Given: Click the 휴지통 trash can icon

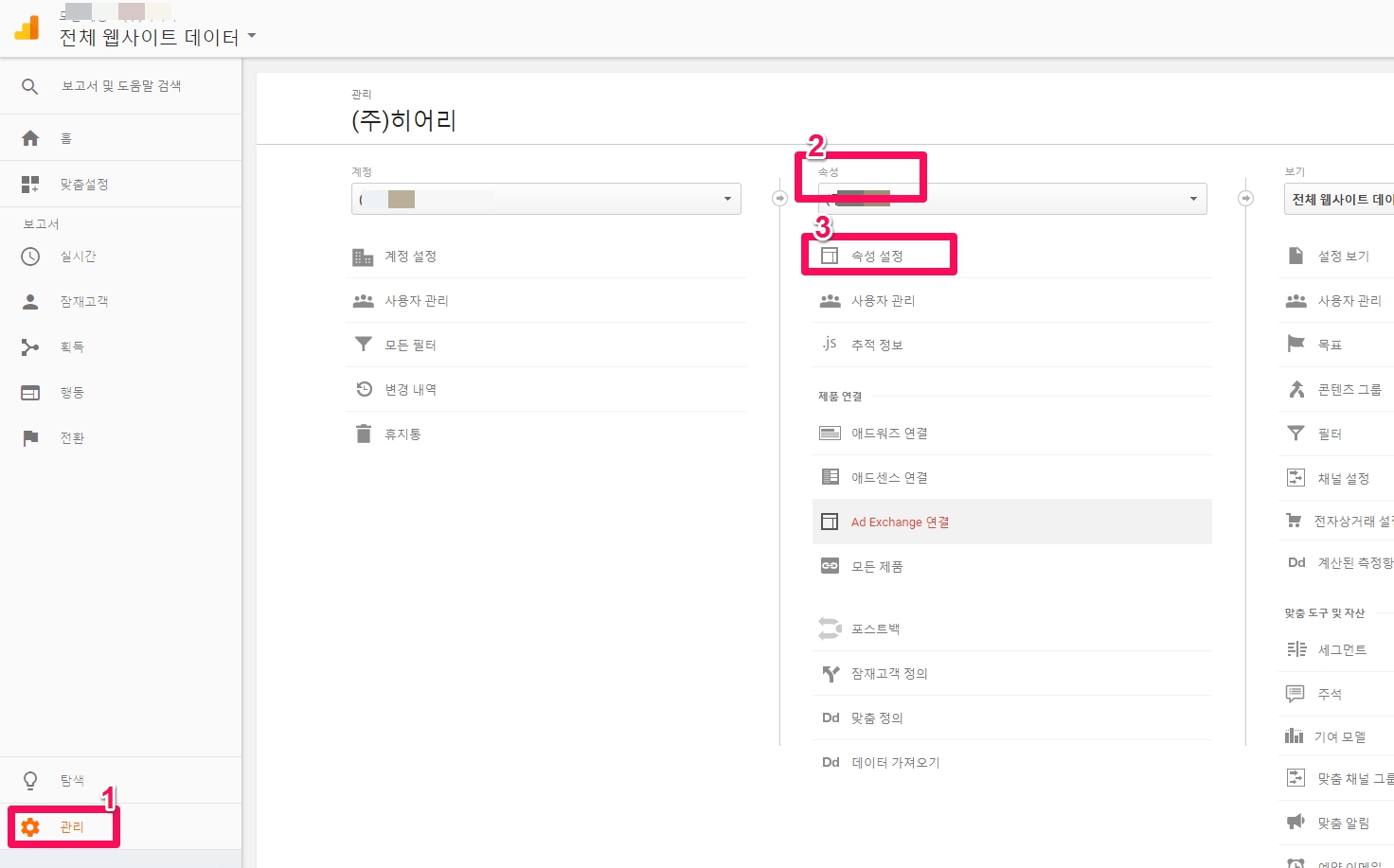Looking at the screenshot, I should pos(364,434).
